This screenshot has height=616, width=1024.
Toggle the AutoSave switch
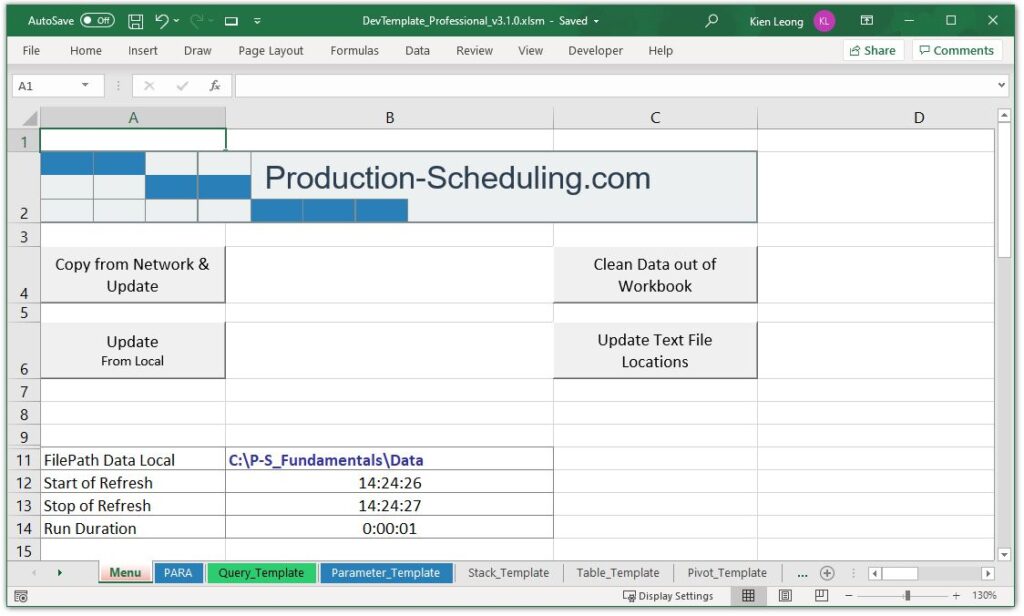pyautogui.click(x=97, y=21)
